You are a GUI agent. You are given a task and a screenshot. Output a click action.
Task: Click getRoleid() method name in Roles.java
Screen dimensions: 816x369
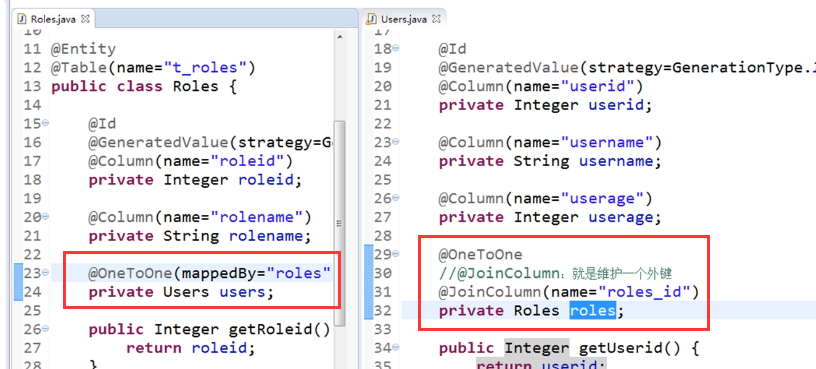pos(279,329)
